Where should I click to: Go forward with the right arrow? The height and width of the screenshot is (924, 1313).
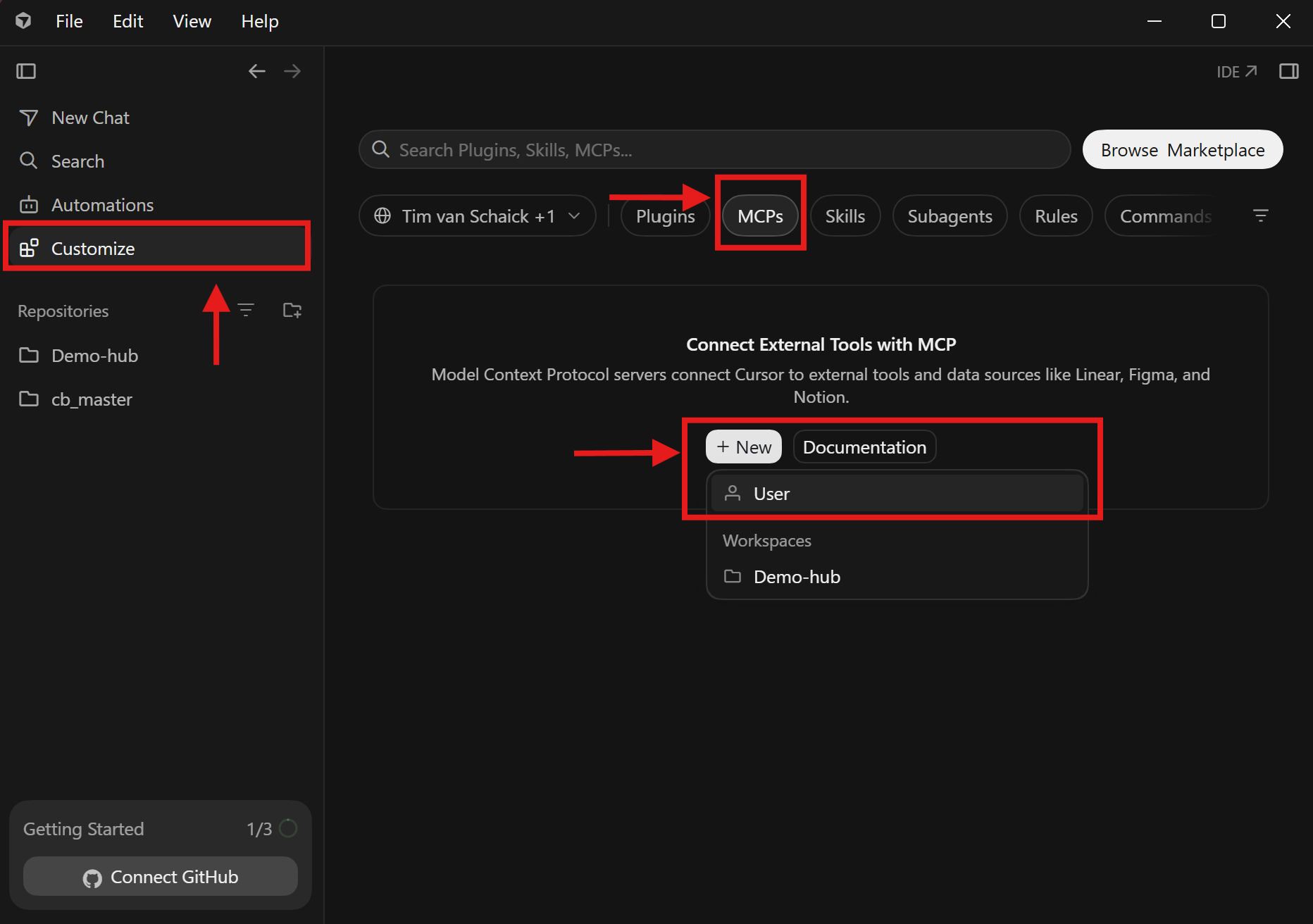pos(292,71)
